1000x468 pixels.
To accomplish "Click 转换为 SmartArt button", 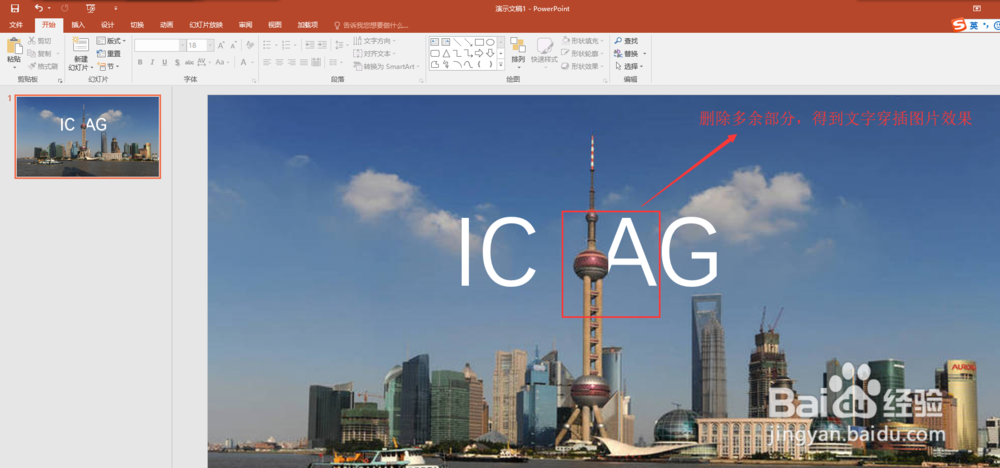I will (x=386, y=66).
